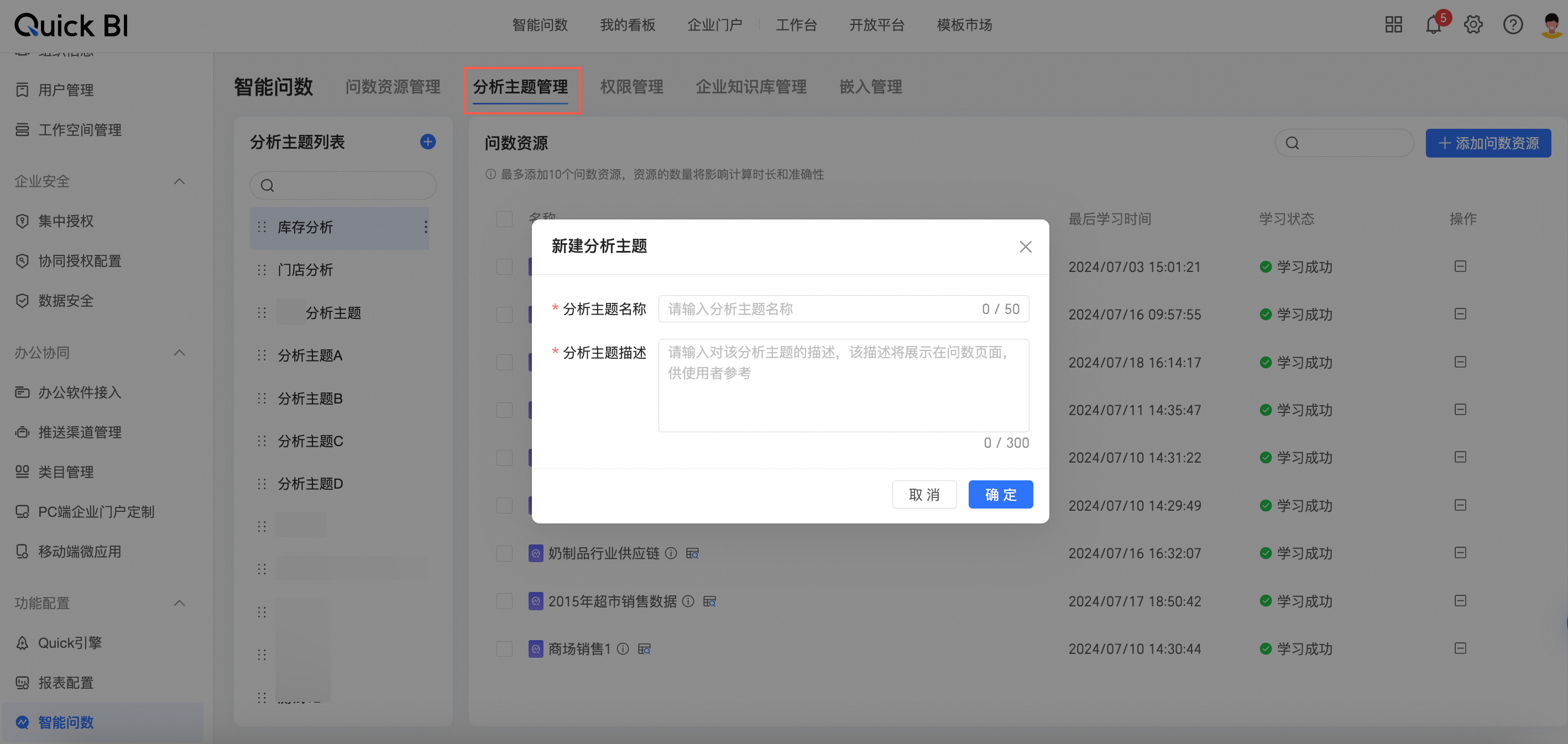Image resolution: width=1568 pixels, height=744 pixels.
Task: Open 报表配置 in the sidebar
Action: point(66,683)
